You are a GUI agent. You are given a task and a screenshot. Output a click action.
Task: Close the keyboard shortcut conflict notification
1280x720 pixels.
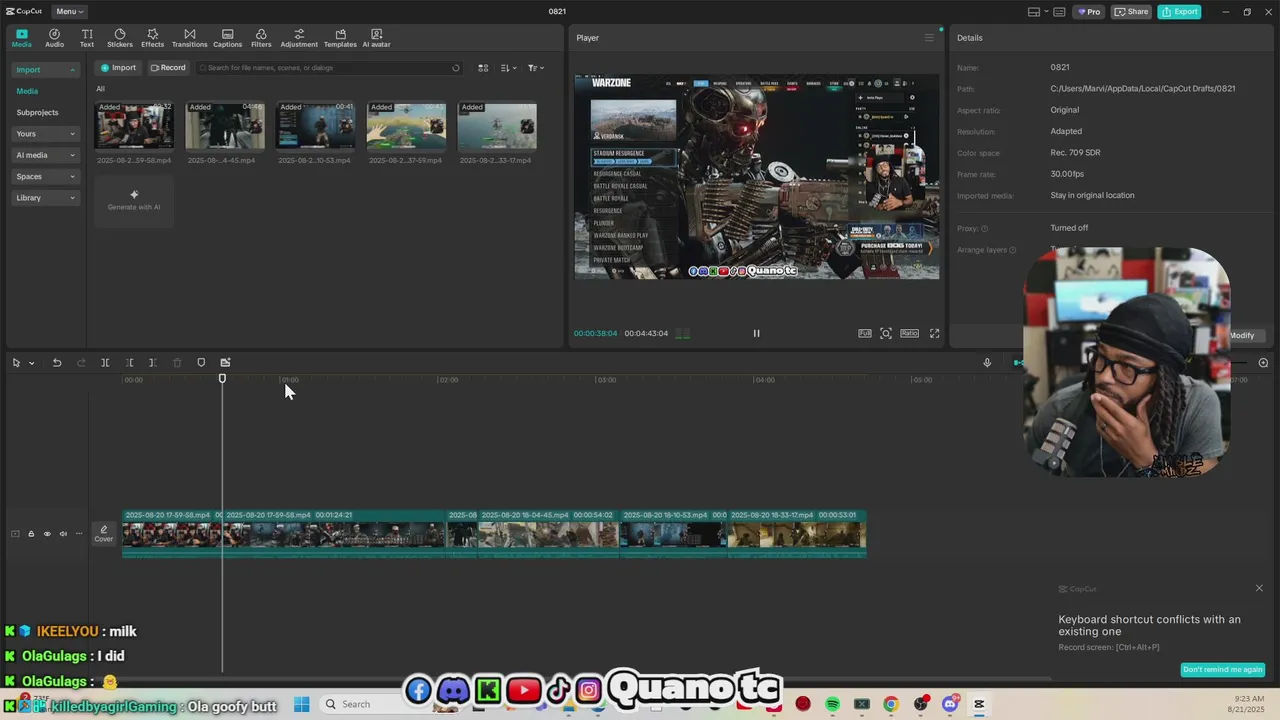1259,588
